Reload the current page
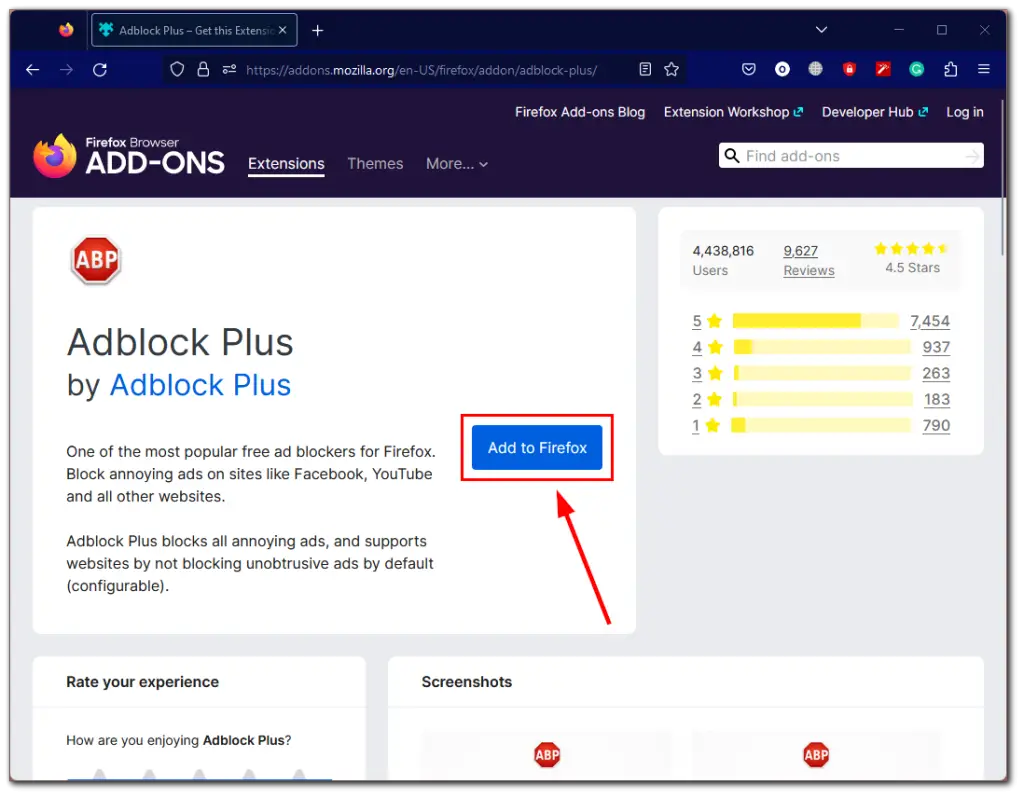 point(100,69)
